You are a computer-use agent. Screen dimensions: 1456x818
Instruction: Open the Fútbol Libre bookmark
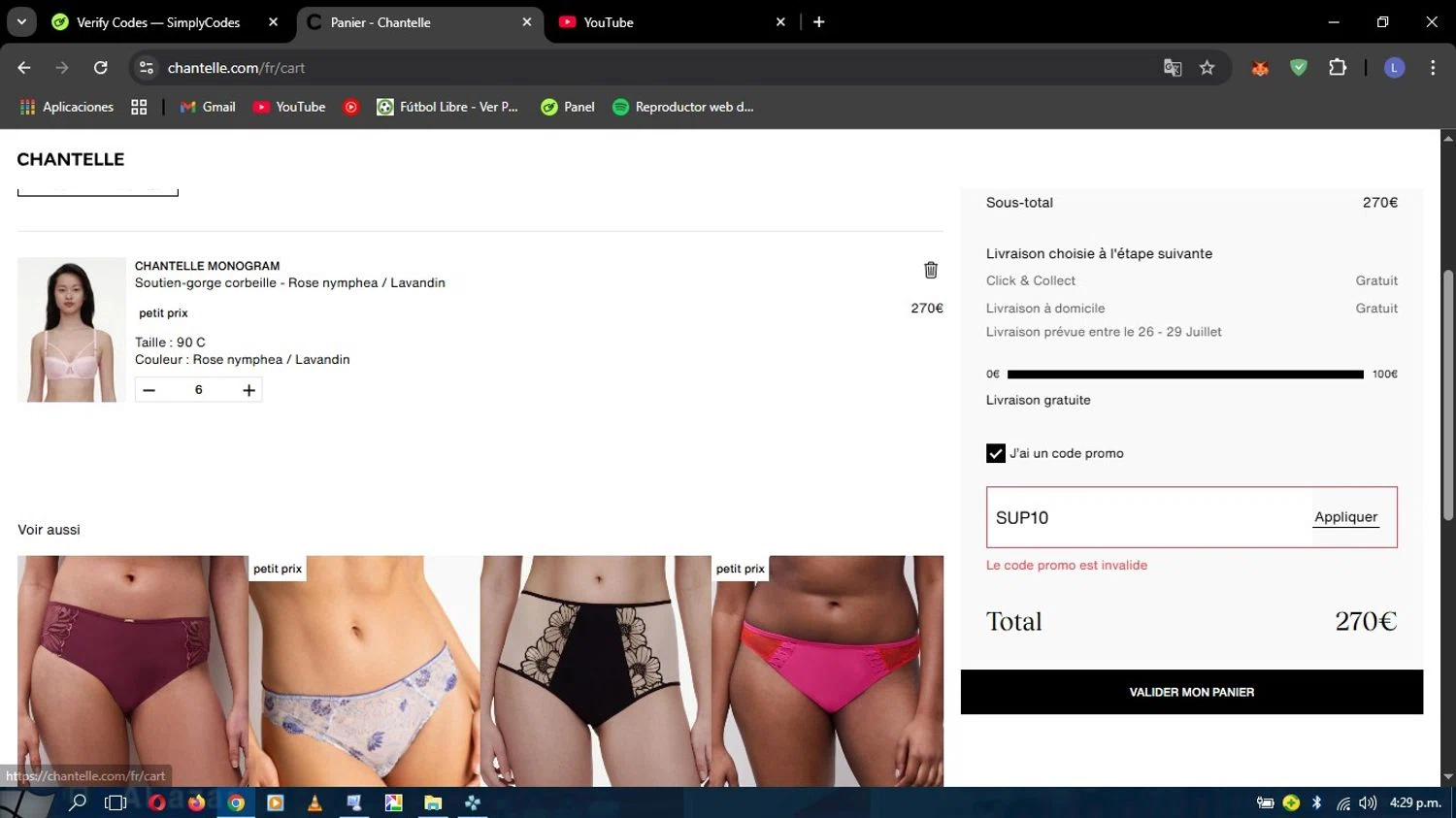point(447,107)
